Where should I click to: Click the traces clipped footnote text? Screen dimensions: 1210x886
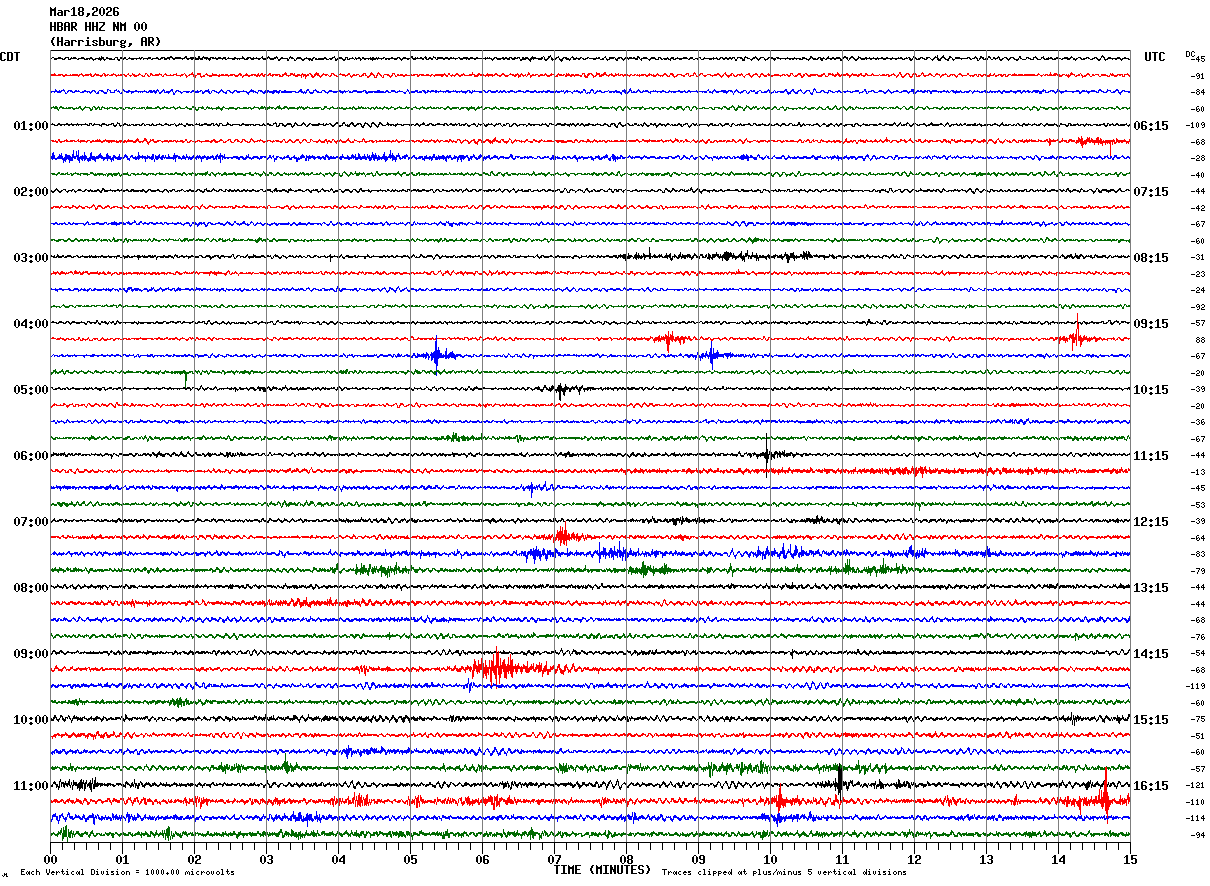pos(784,872)
